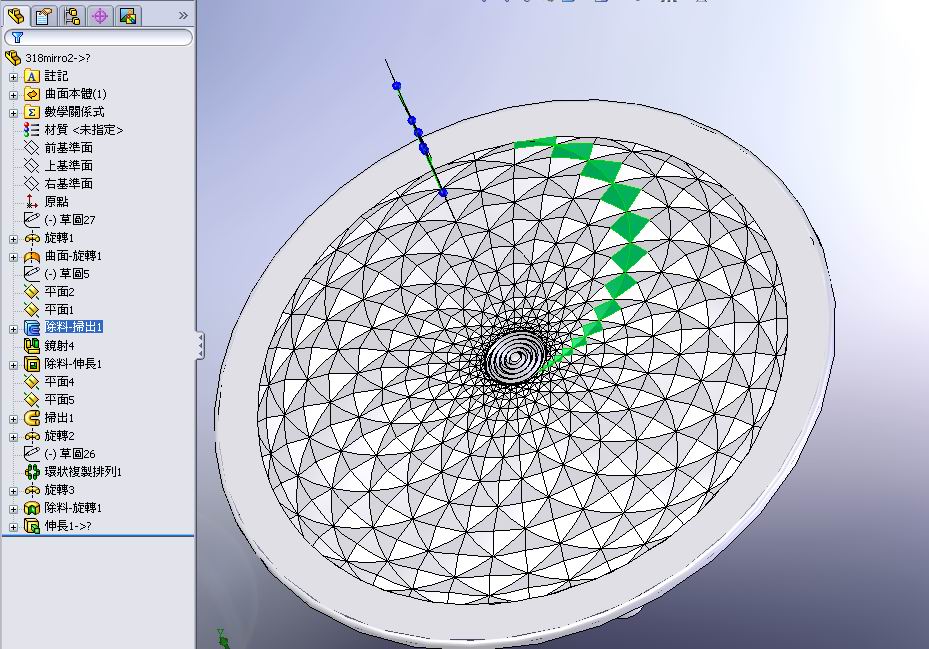Click the 草圖26 sketch icon
Screen dimensions: 929x649
31,453
